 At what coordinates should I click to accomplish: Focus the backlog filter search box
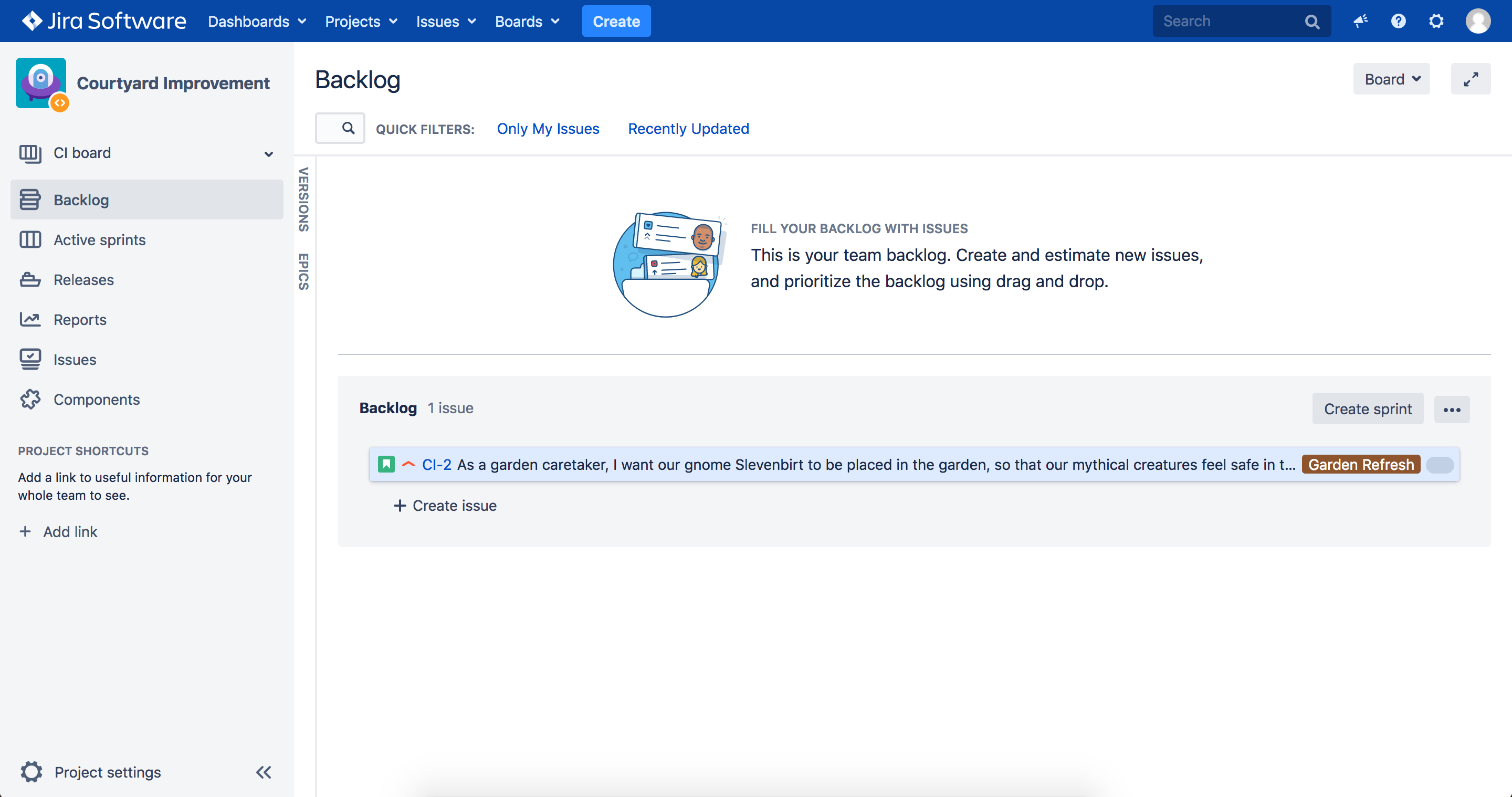[x=340, y=128]
